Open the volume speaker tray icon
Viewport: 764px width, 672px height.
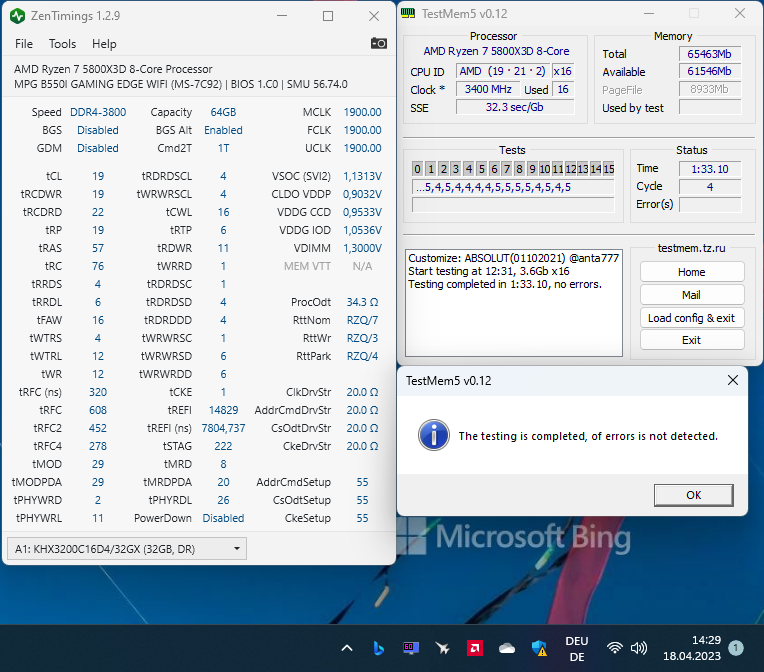pos(638,648)
